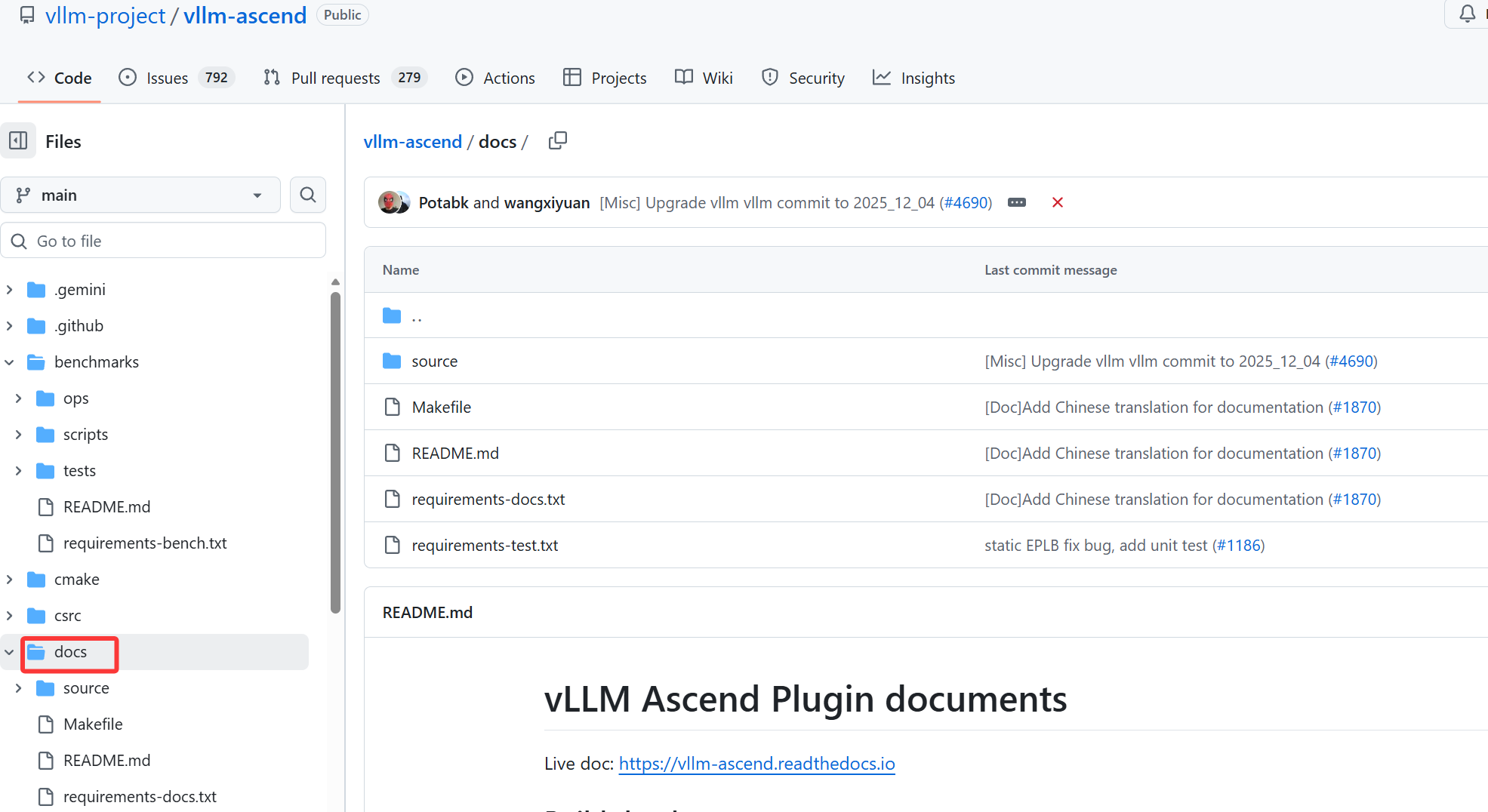Image resolution: width=1488 pixels, height=812 pixels.
Task: Open #1186 pull request link
Action: (1238, 546)
